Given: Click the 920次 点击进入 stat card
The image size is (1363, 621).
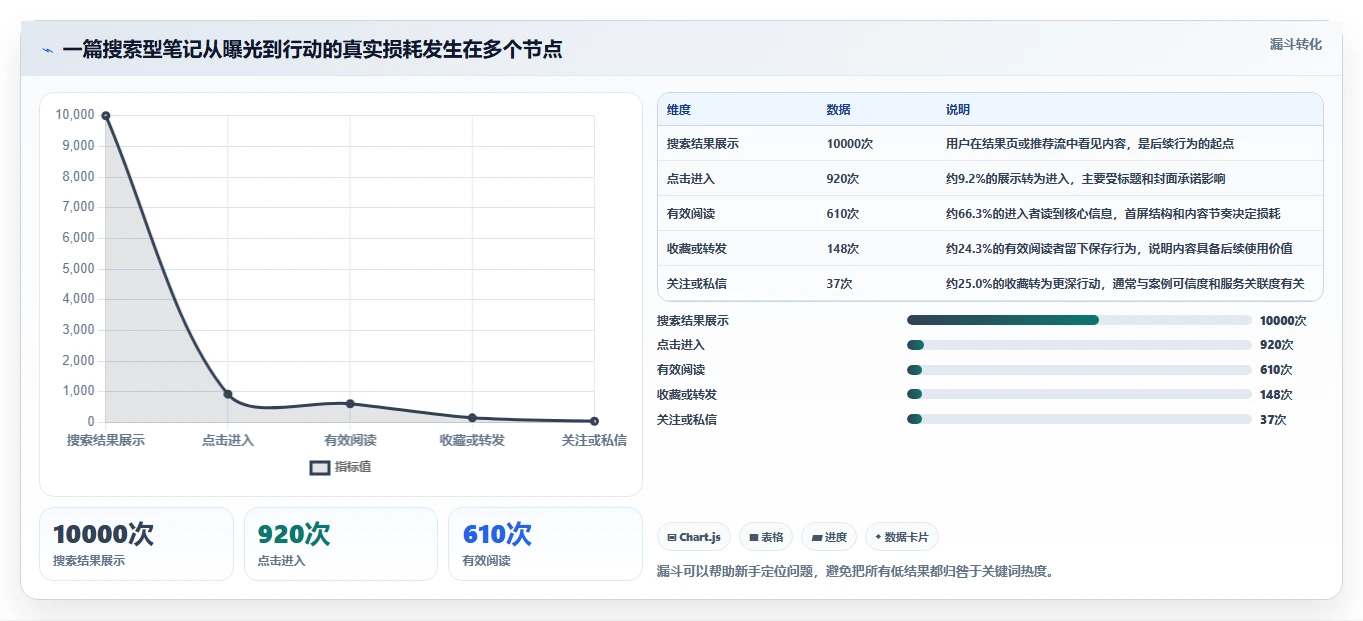Looking at the screenshot, I should click(x=341, y=544).
